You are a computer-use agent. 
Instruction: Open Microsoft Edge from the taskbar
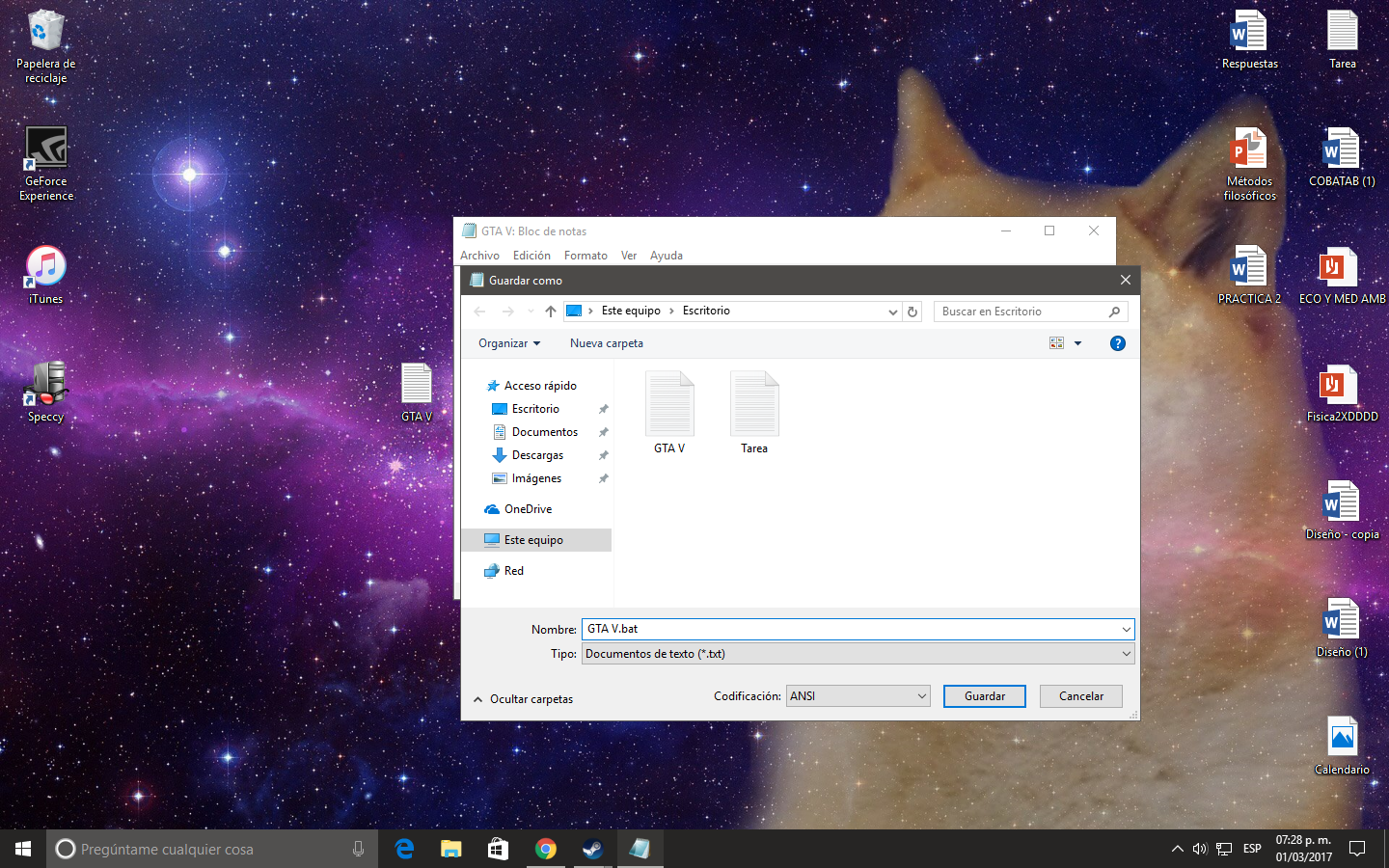404,849
